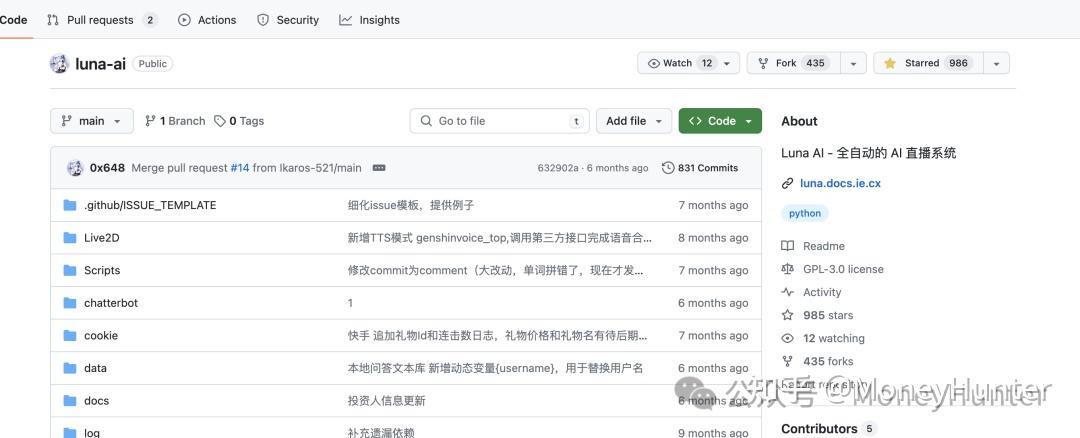The image size is (1080, 438).
Task: Click the link icon beside luna.docs.ie.cx
Action: [788, 184]
